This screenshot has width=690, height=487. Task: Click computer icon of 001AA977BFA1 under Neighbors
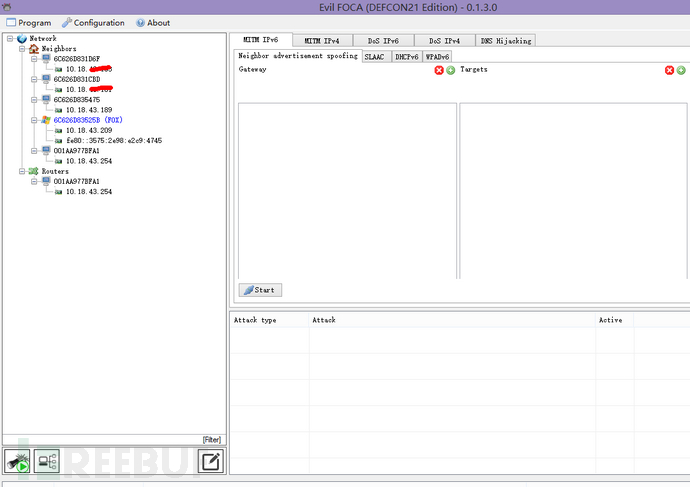(46, 150)
